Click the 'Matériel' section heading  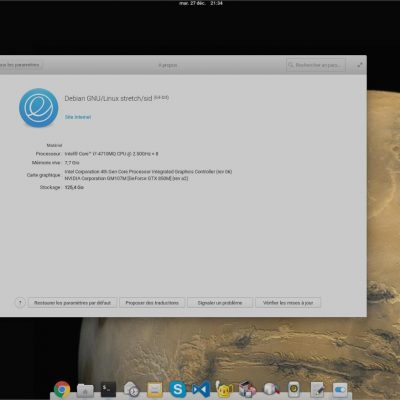click(x=54, y=145)
